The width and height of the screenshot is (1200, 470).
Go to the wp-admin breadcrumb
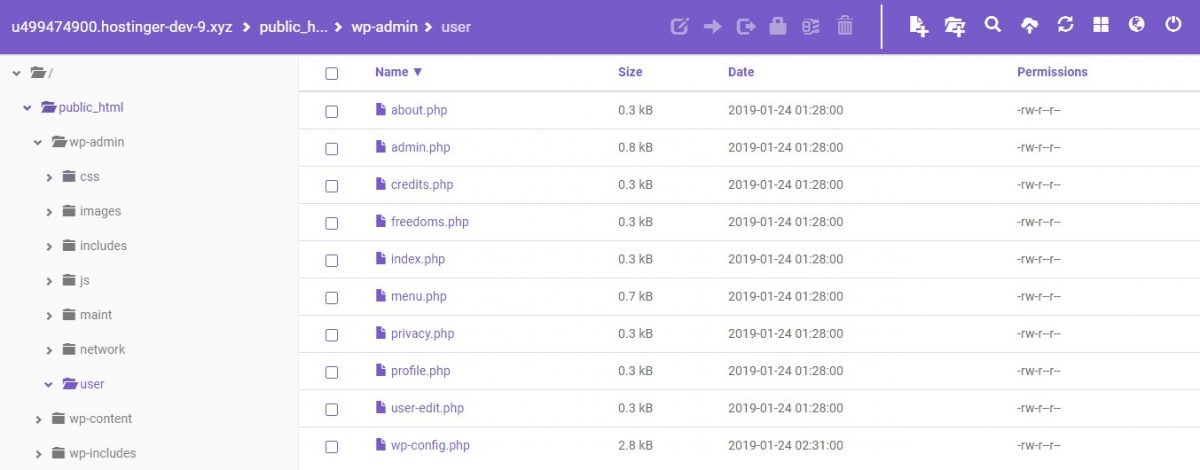click(385, 27)
